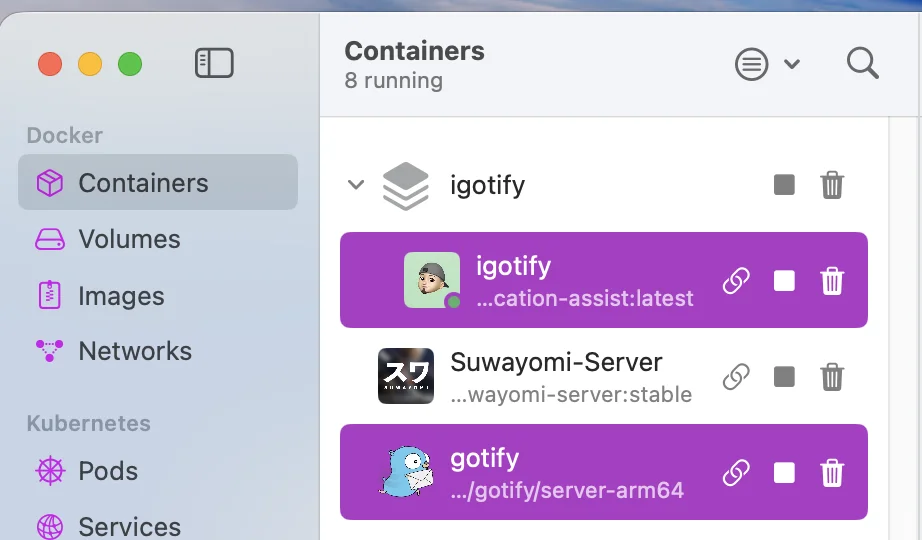Delete the igotify compose group
Image resolution: width=922 pixels, height=540 pixels.
832,185
